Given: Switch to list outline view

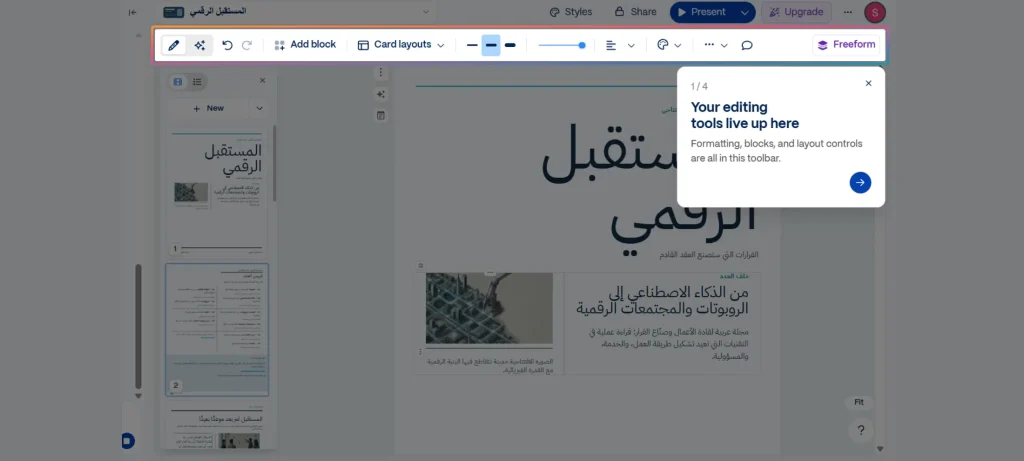Looking at the screenshot, I should point(197,82).
